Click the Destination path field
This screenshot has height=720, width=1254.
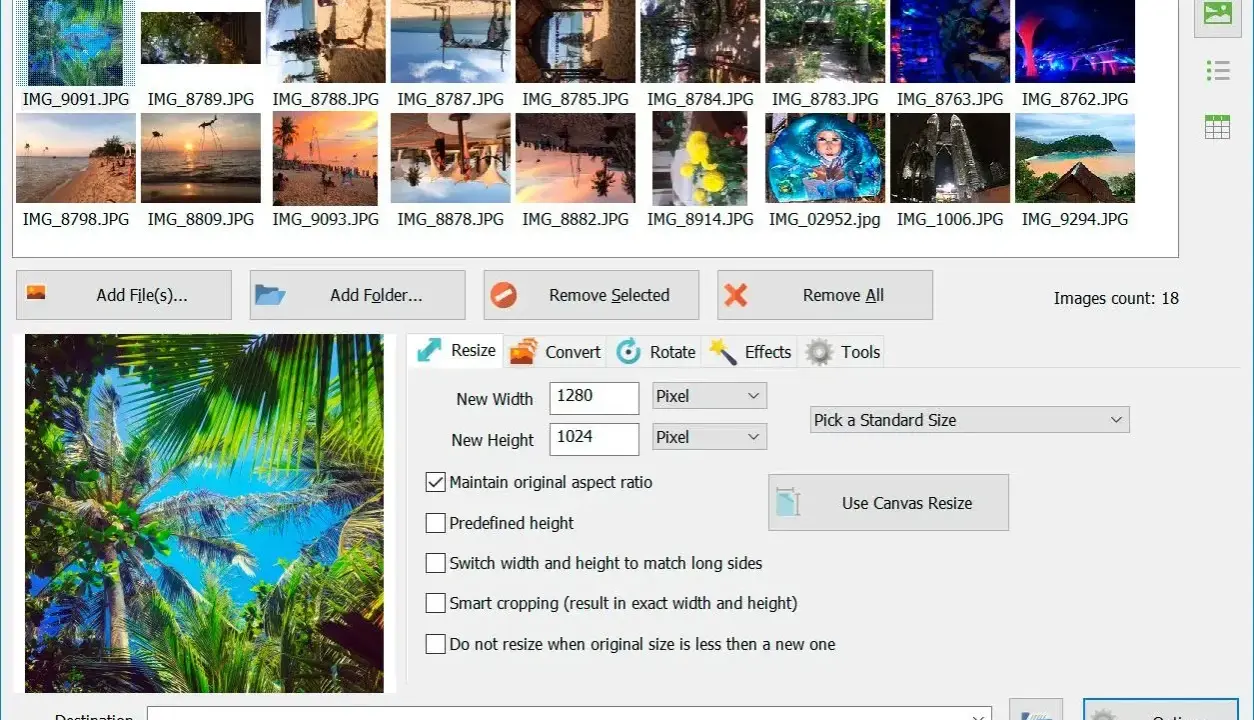pos(569,714)
